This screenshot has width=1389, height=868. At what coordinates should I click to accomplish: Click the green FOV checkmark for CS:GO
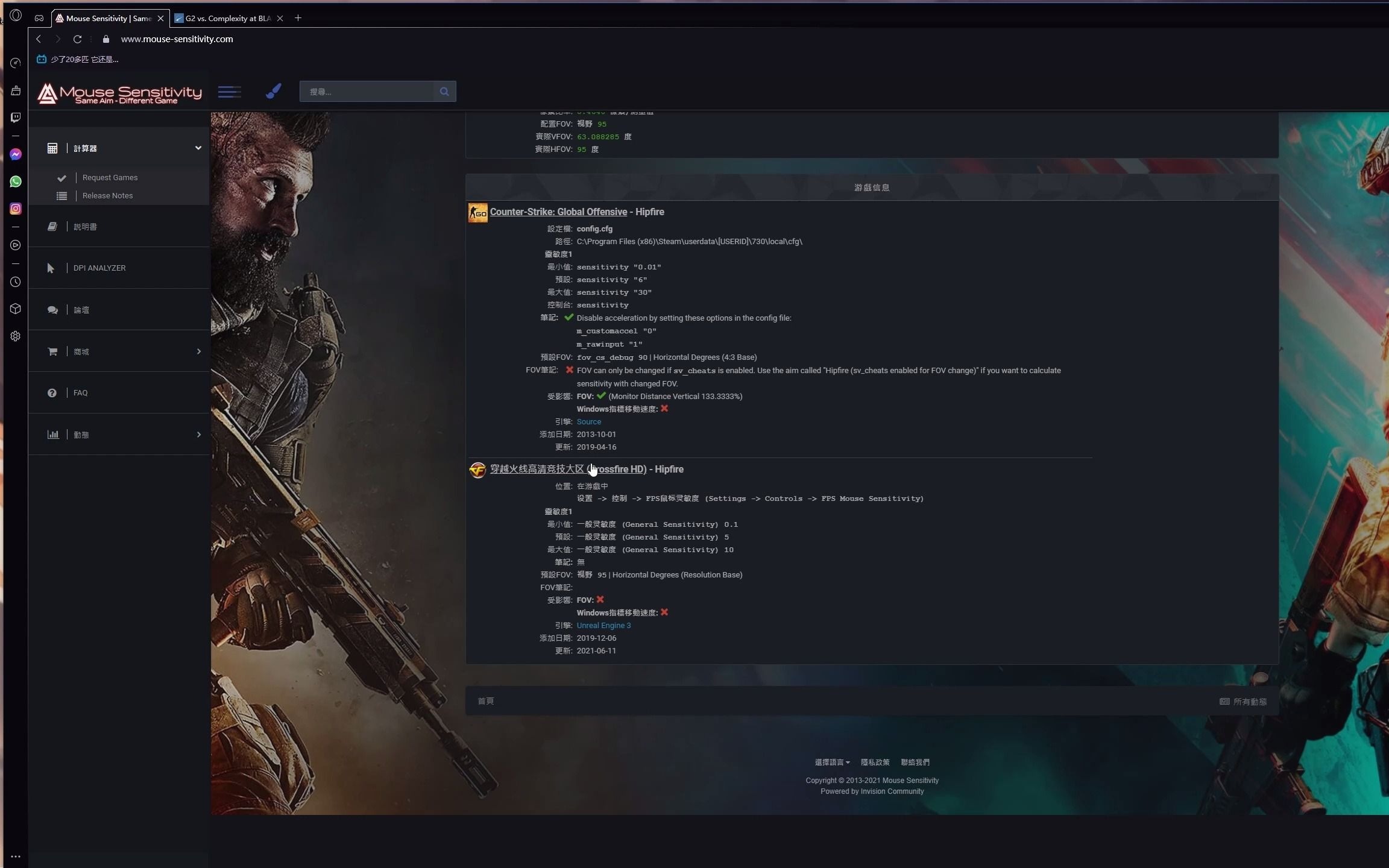[600, 395]
